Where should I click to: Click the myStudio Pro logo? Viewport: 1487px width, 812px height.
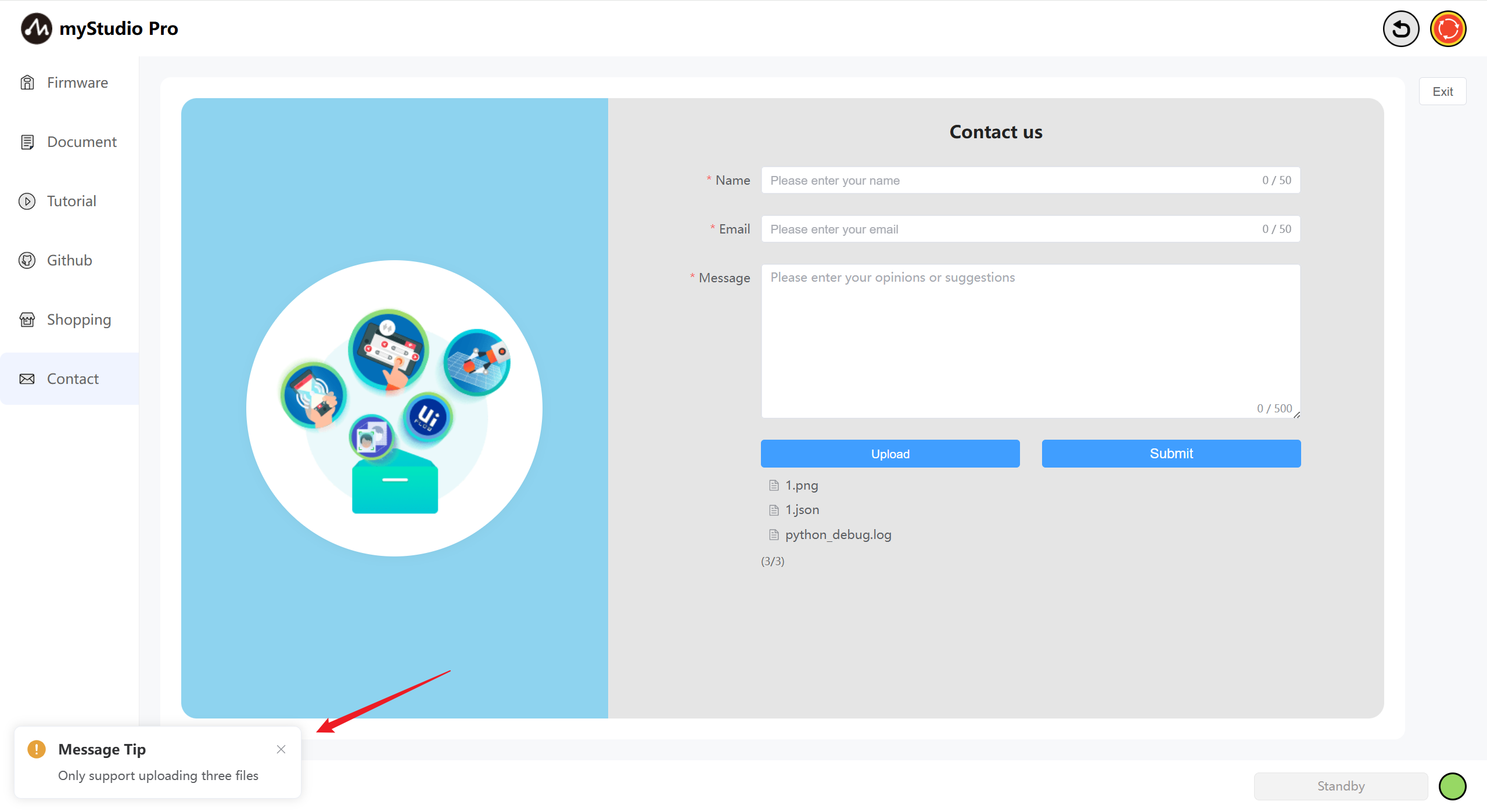[36, 28]
